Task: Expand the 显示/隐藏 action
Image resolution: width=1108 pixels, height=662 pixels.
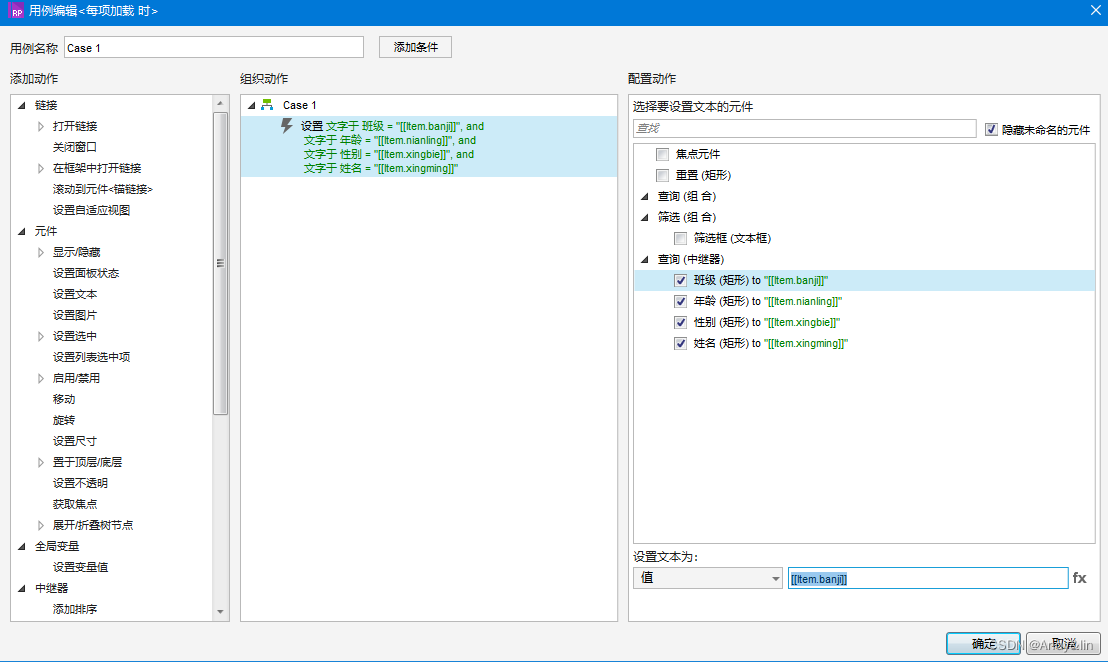Action: pos(40,252)
